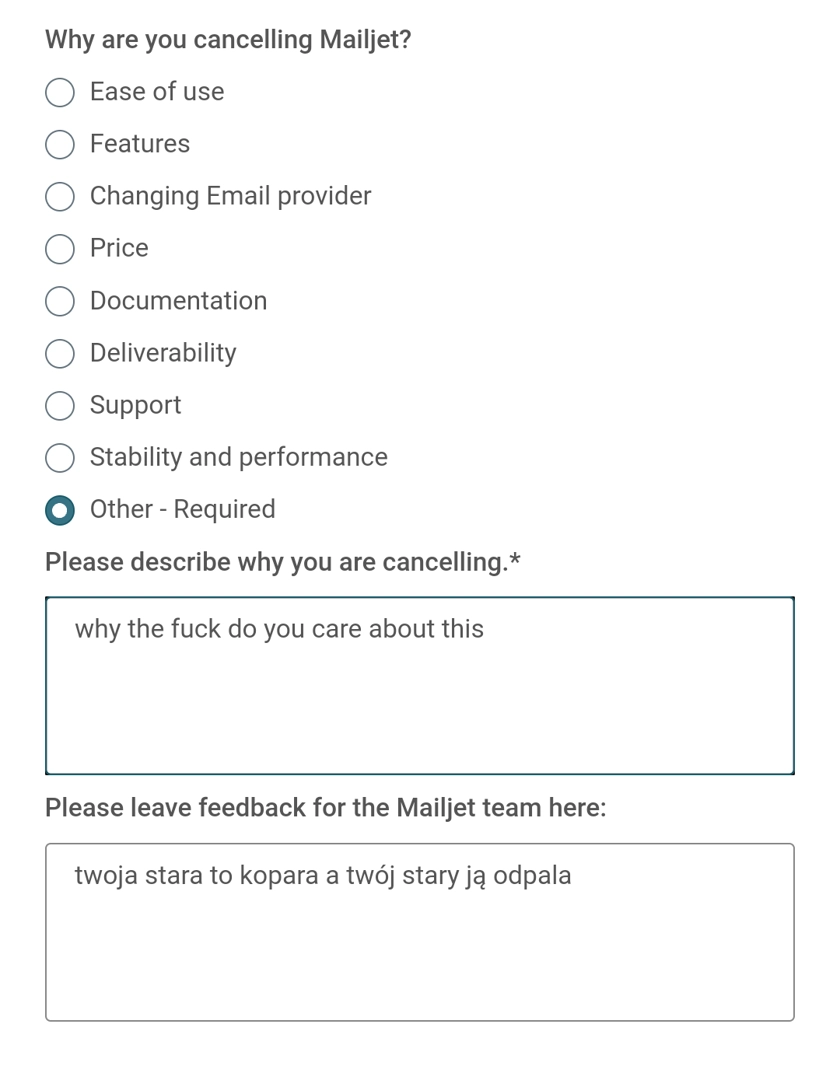Screen dimensions: 840x1080
Task: Focus the Mailjet team feedback text box
Action: [420, 932]
